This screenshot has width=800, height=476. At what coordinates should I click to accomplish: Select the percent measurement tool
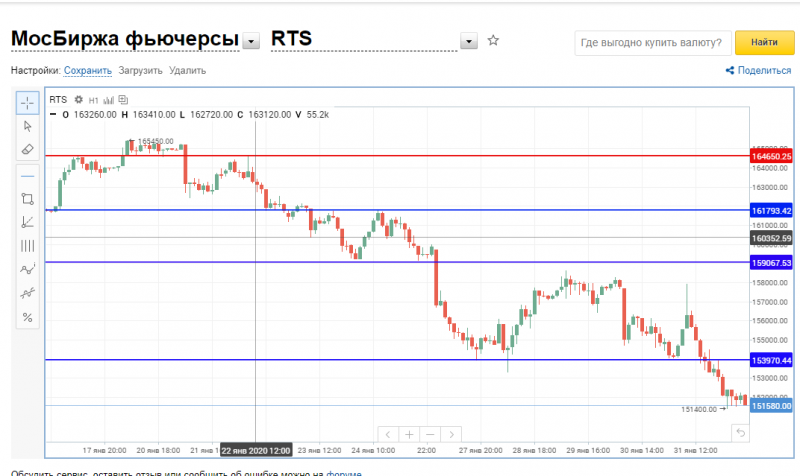coord(28,317)
